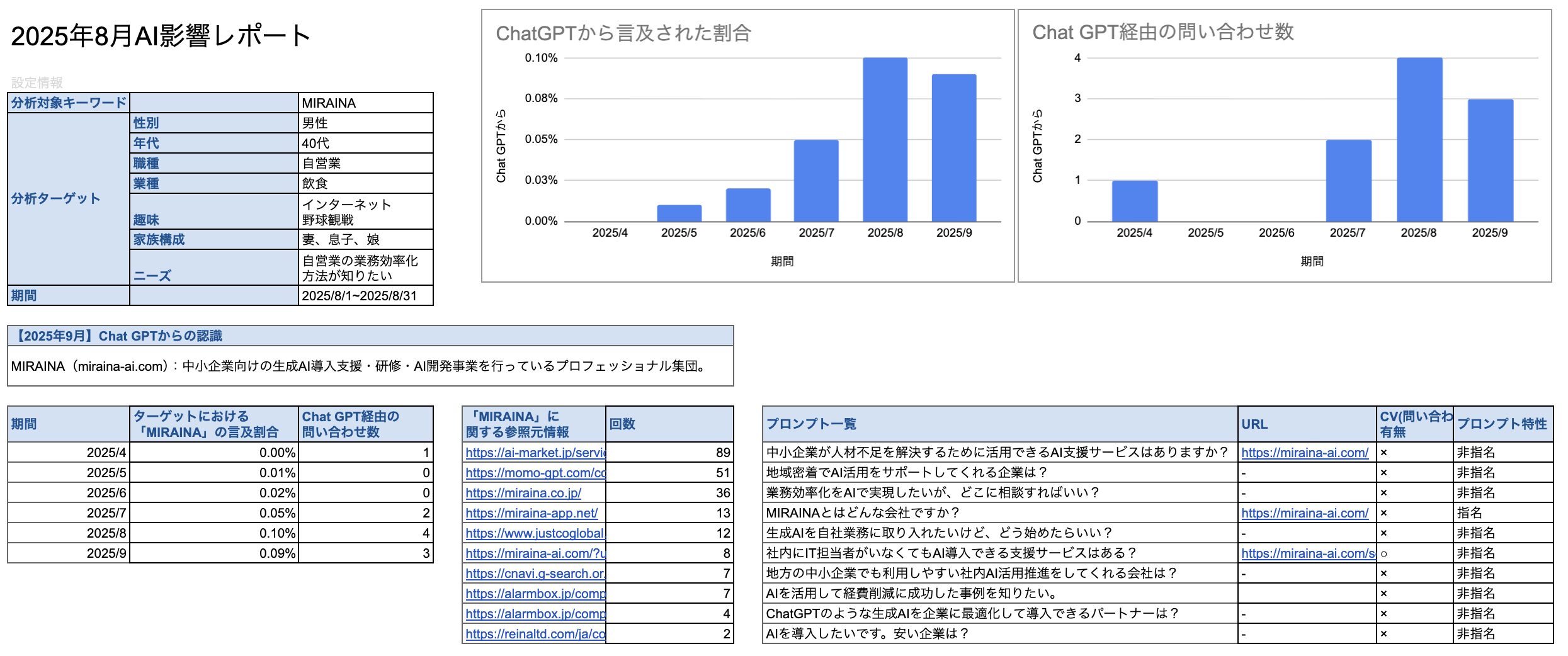Image resolution: width=1568 pixels, height=656 pixels.
Task: Click the 2025/8 bar in ChatGPTから言及された割合 chart
Action: point(885,139)
